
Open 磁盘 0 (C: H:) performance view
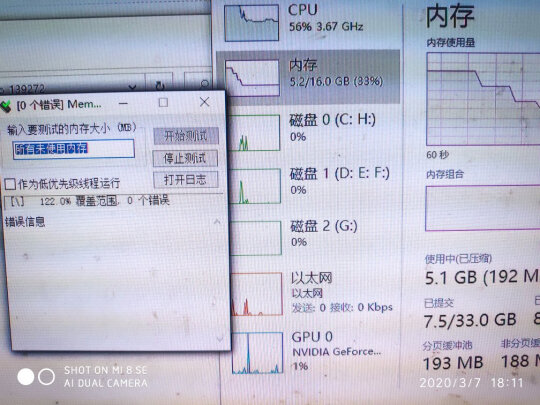click(x=308, y=133)
